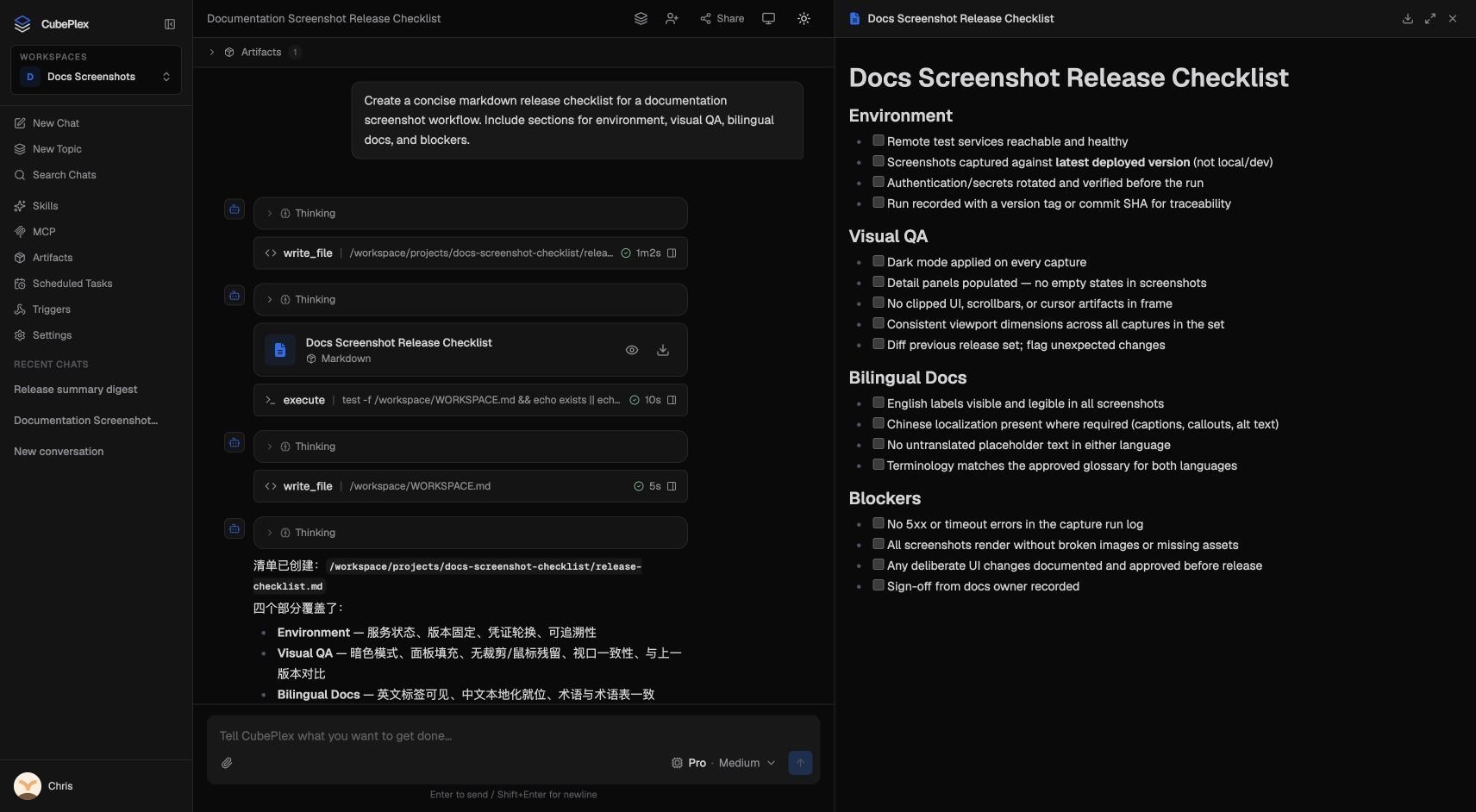This screenshot has height=812, width=1476.
Task: Click the document icon beside the preview panel title
Action: pyautogui.click(x=854, y=18)
